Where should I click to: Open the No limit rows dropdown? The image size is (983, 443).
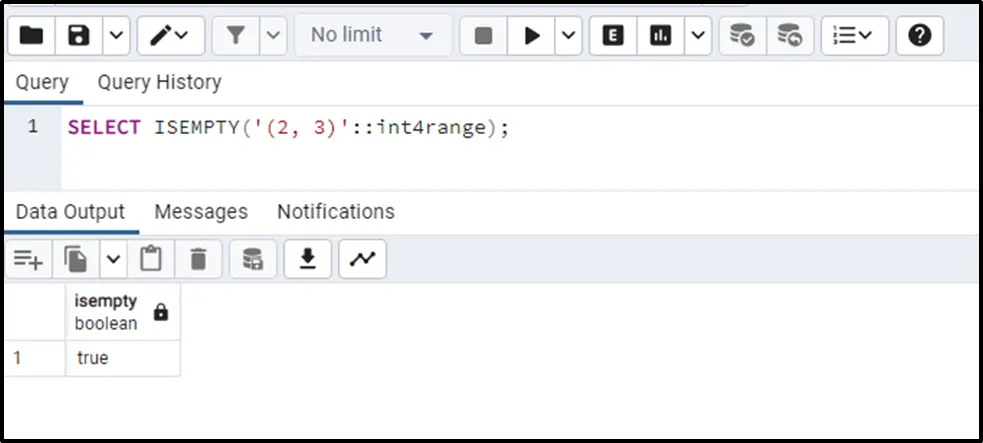pyautogui.click(x=372, y=36)
